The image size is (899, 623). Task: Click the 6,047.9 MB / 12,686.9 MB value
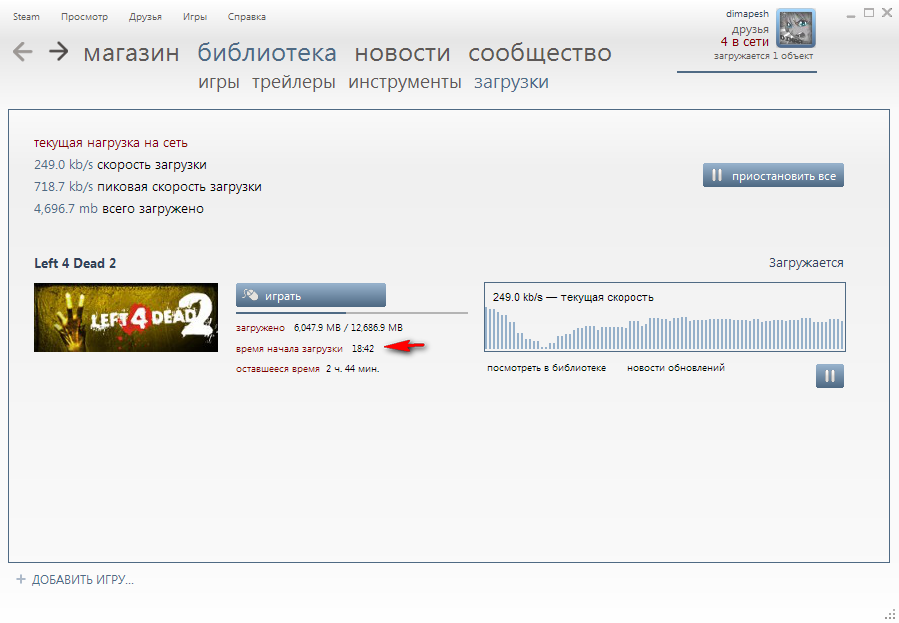(348, 328)
